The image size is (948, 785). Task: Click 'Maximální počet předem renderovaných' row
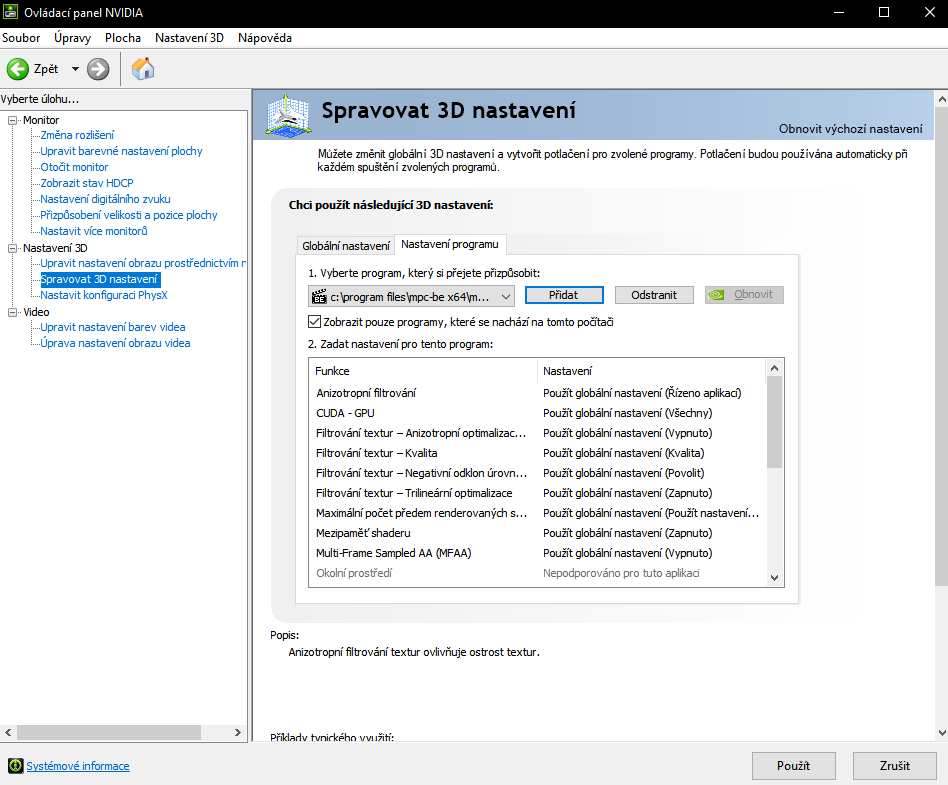[537, 513]
